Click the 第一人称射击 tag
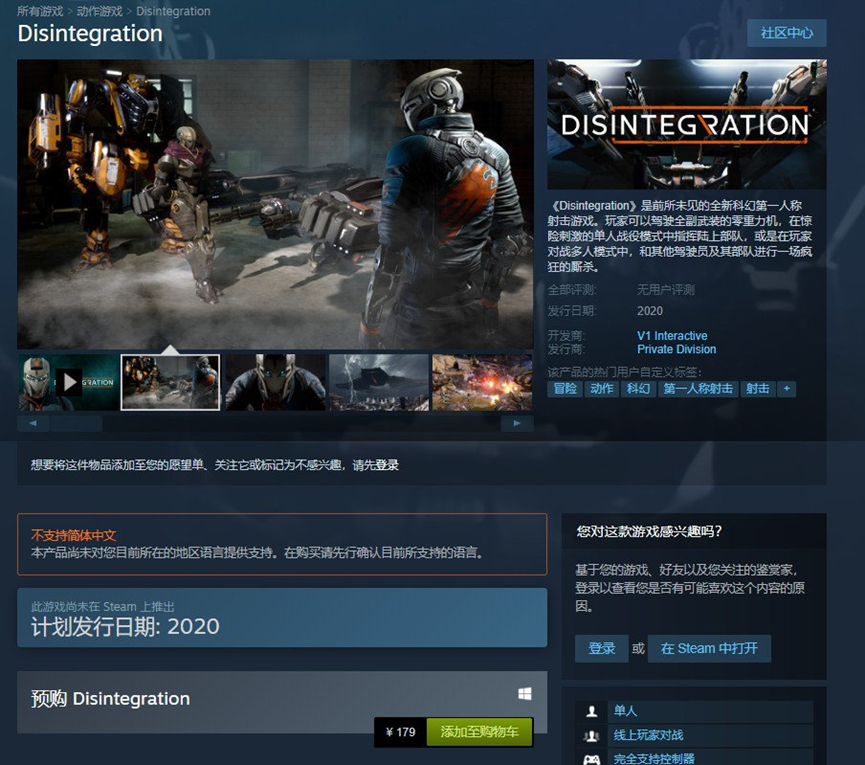This screenshot has width=865, height=765. 698,389
